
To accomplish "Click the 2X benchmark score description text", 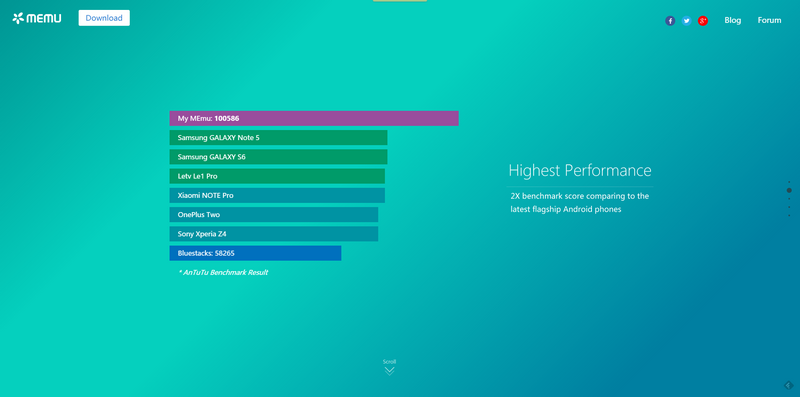I will (x=580, y=203).
